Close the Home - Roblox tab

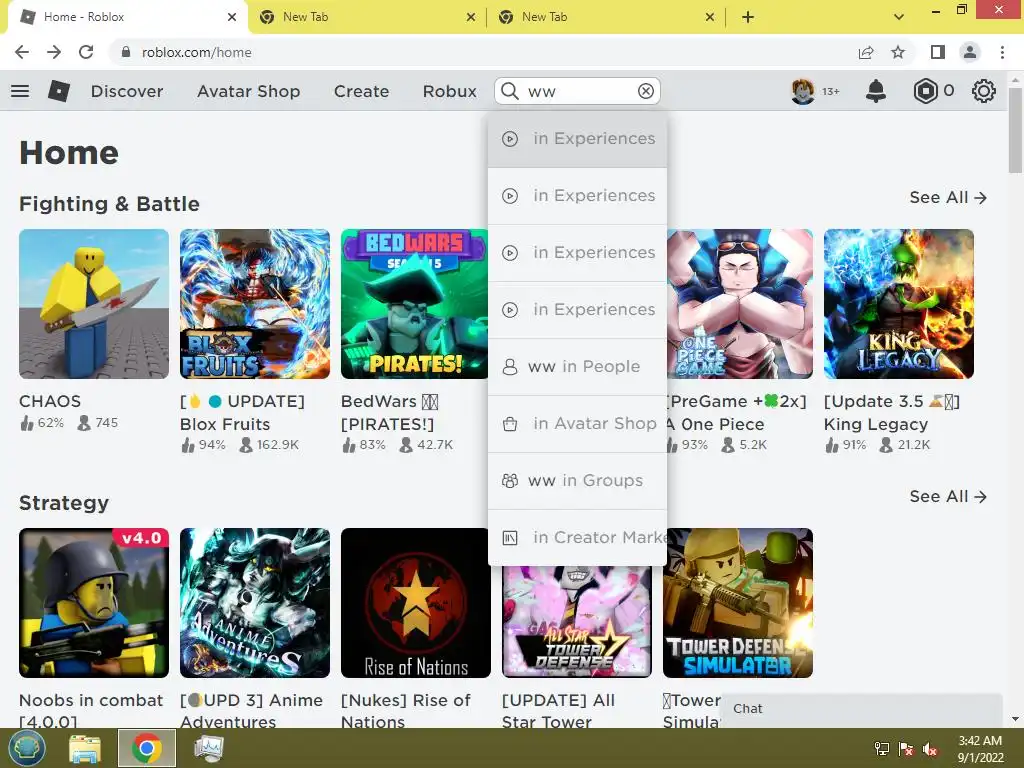click(232, 17)
